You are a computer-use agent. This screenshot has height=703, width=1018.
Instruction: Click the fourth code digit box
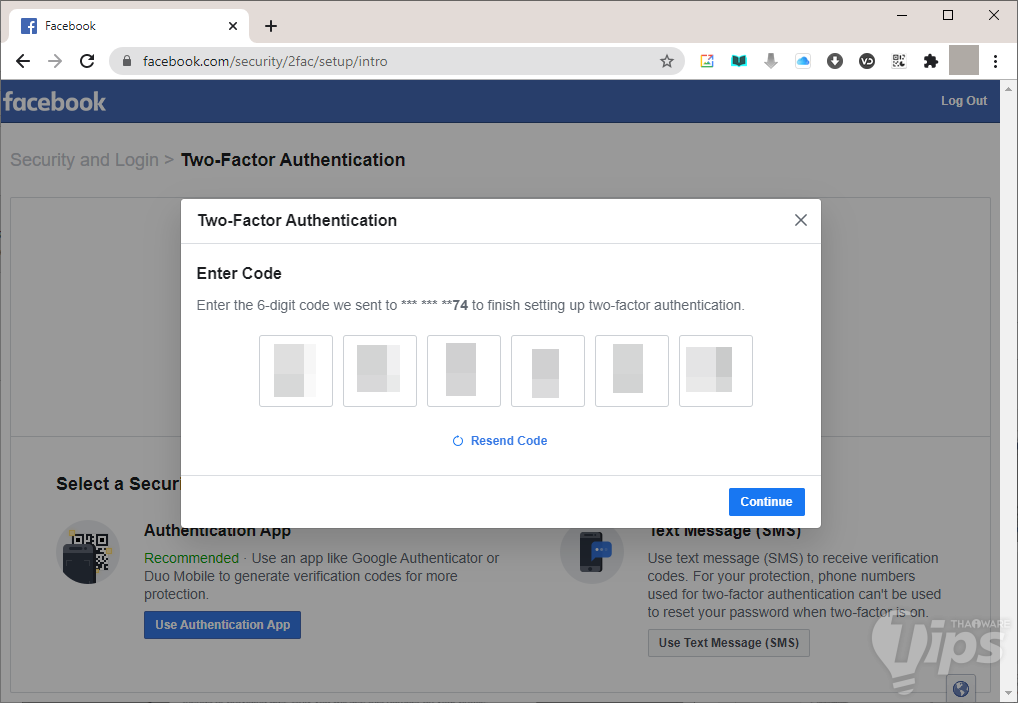(x=548, y=371)
